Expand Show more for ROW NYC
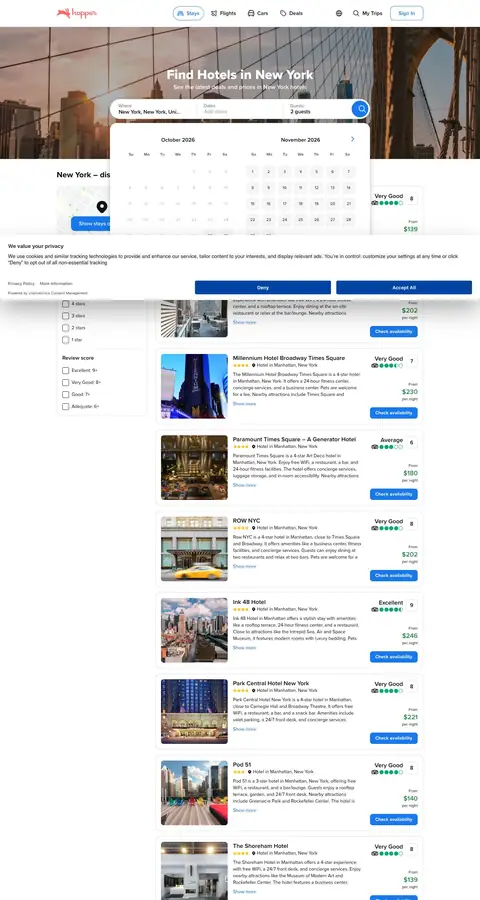Screen dimensions: 480x900 (244, 567)
